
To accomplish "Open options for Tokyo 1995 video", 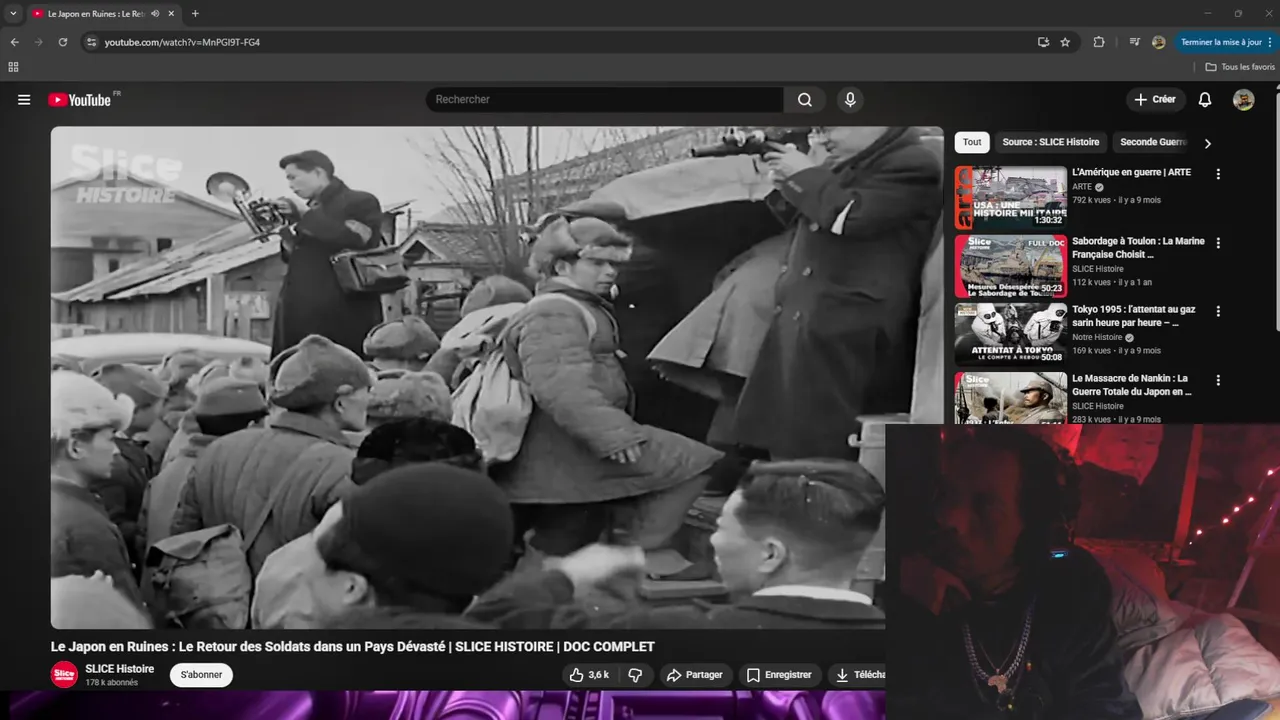I will pyautogui.click(x=1218, y=312).
